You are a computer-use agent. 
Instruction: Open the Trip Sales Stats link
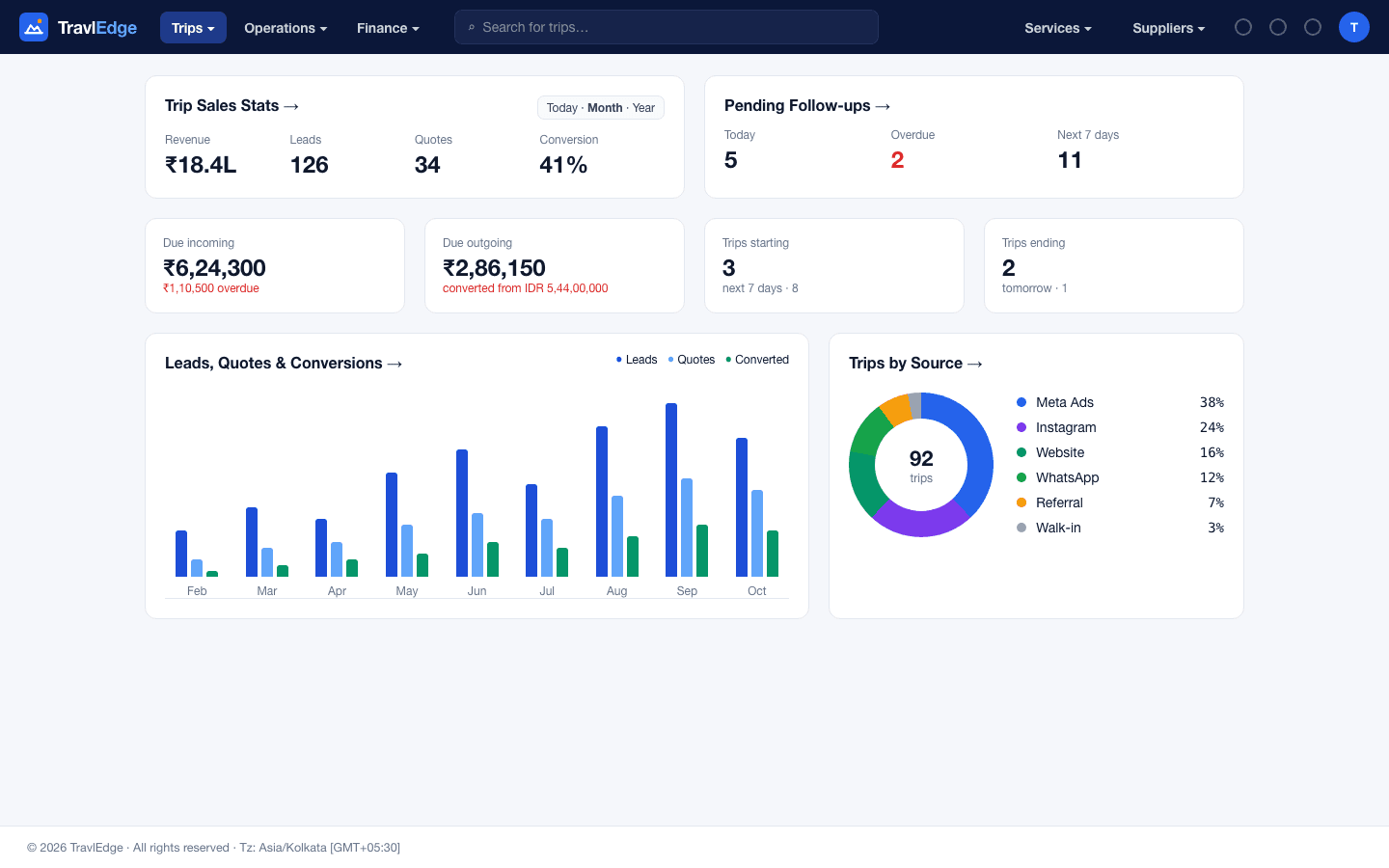click(231, 106)
